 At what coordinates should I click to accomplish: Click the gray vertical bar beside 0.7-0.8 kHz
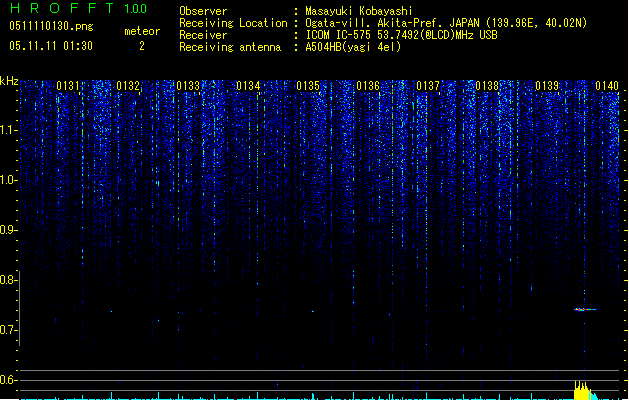[19, 308]
